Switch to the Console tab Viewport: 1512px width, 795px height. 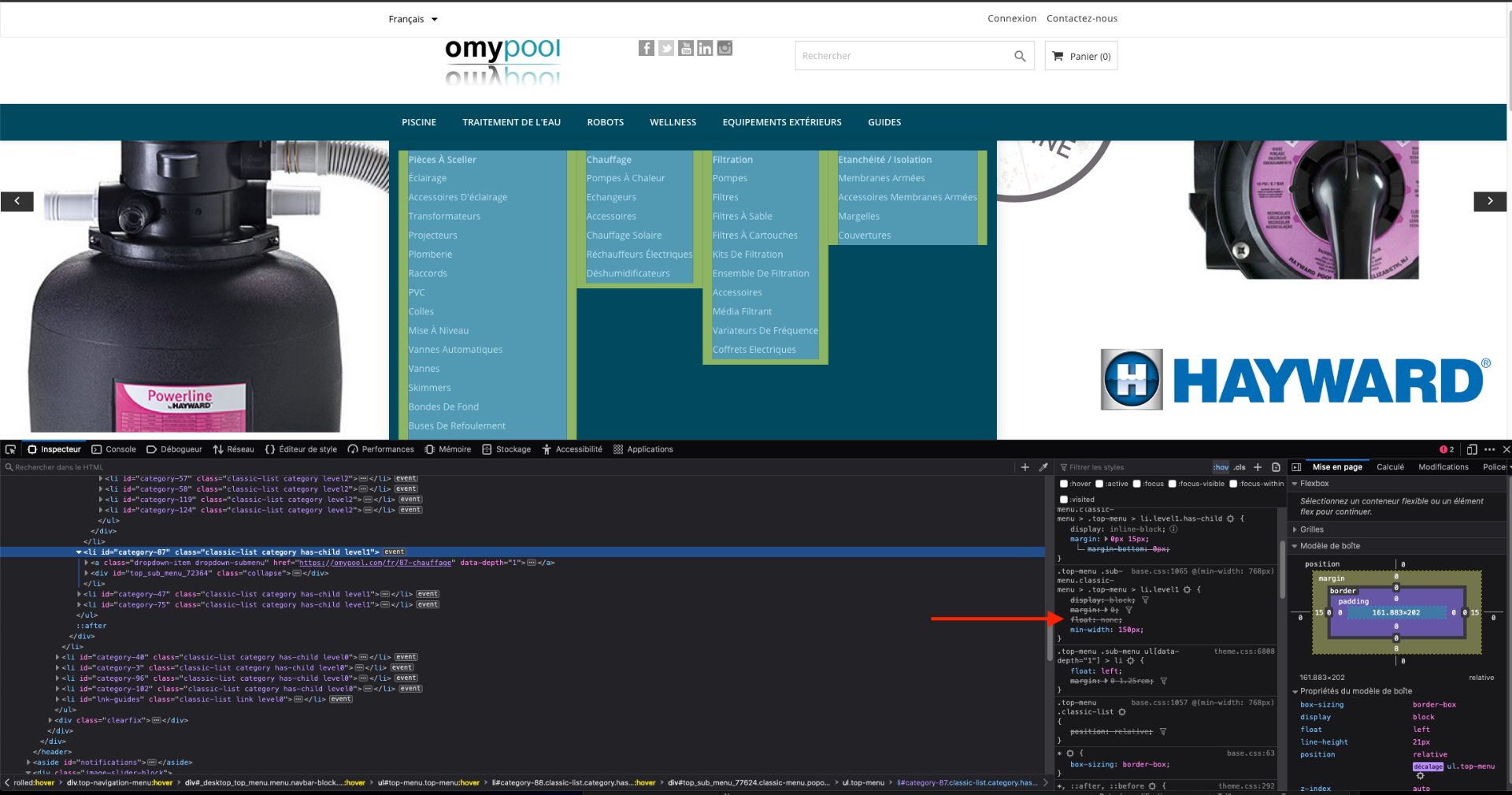[113, 449]
